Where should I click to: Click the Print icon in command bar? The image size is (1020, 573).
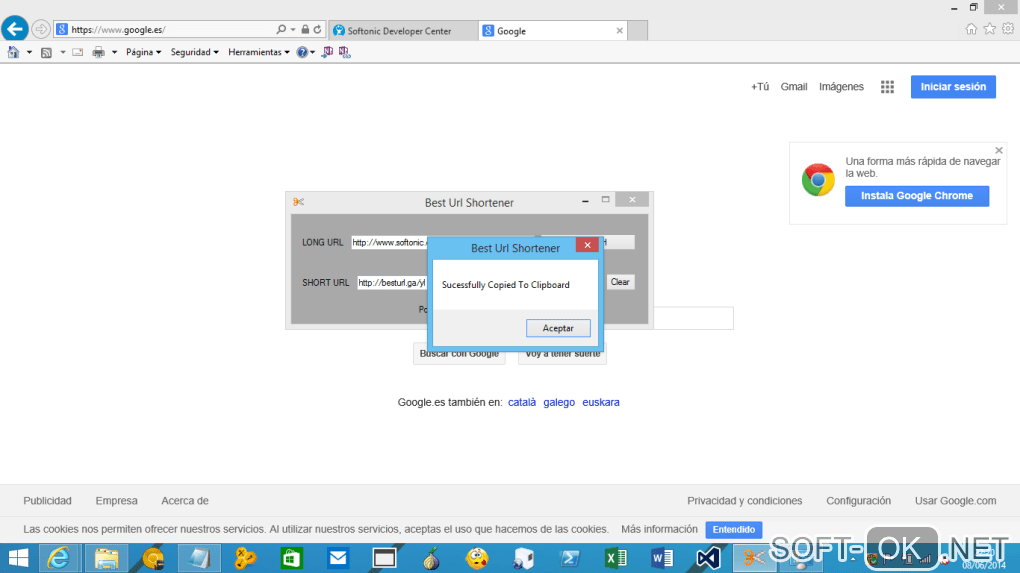pyautogui.click(x=98, y=52)
